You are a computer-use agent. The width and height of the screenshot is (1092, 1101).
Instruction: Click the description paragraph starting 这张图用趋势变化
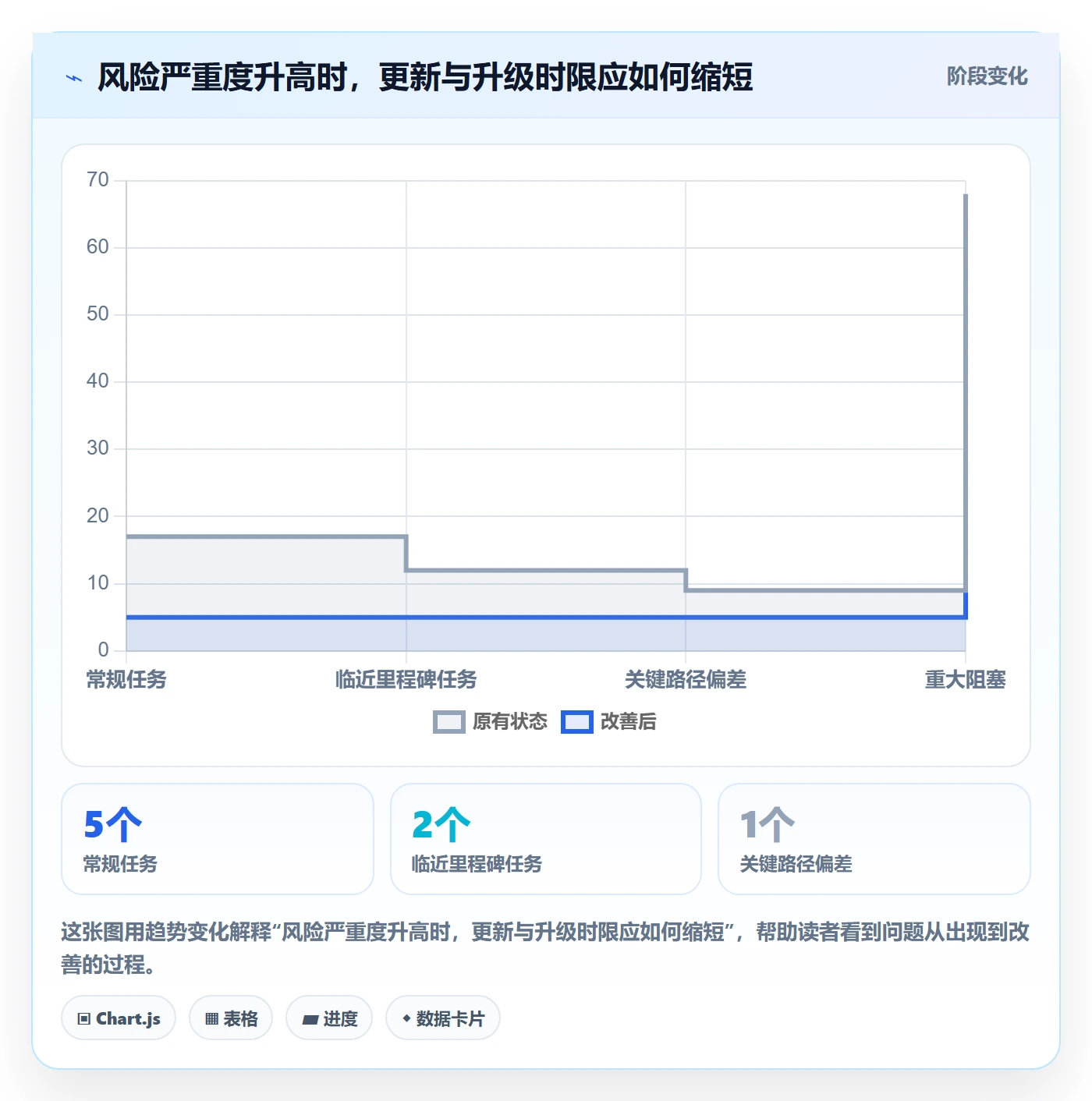pos(546,948)
